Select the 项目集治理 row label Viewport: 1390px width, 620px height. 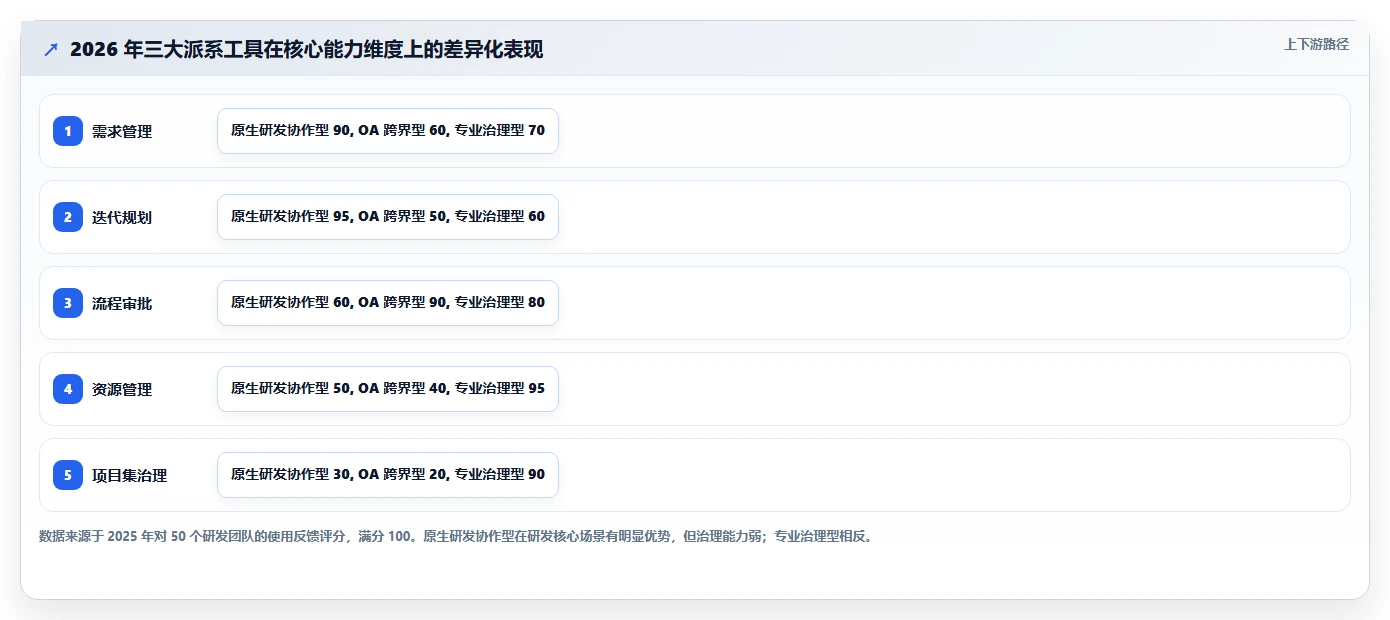pos(129,475)
